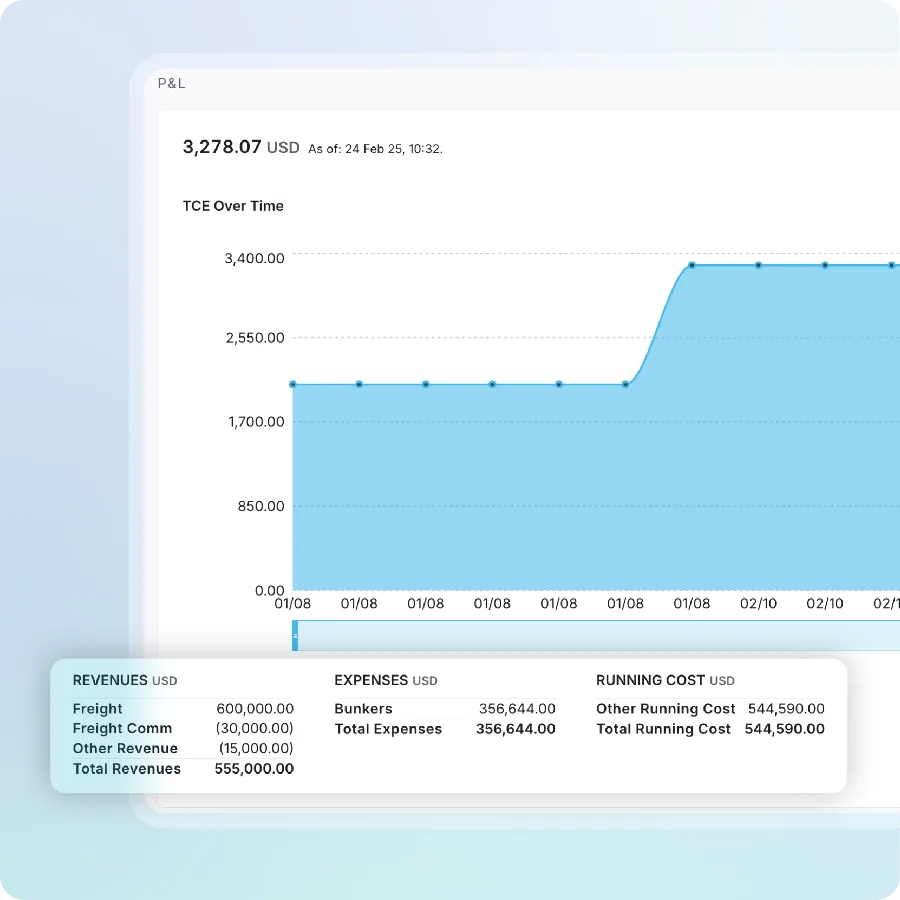
Task: Click the REVENUES USD section header
Action: (125, 680)
